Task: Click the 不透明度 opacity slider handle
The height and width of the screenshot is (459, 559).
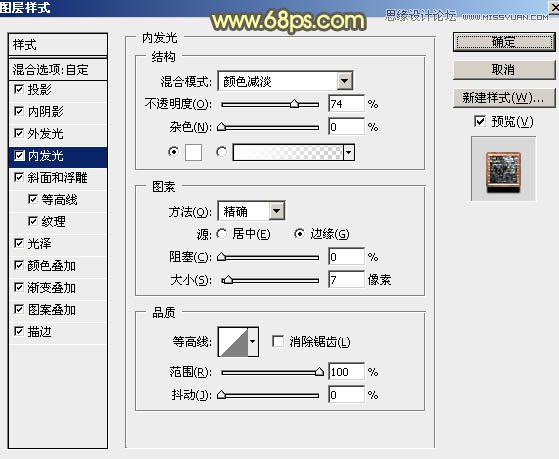Action: click(294, 103)
